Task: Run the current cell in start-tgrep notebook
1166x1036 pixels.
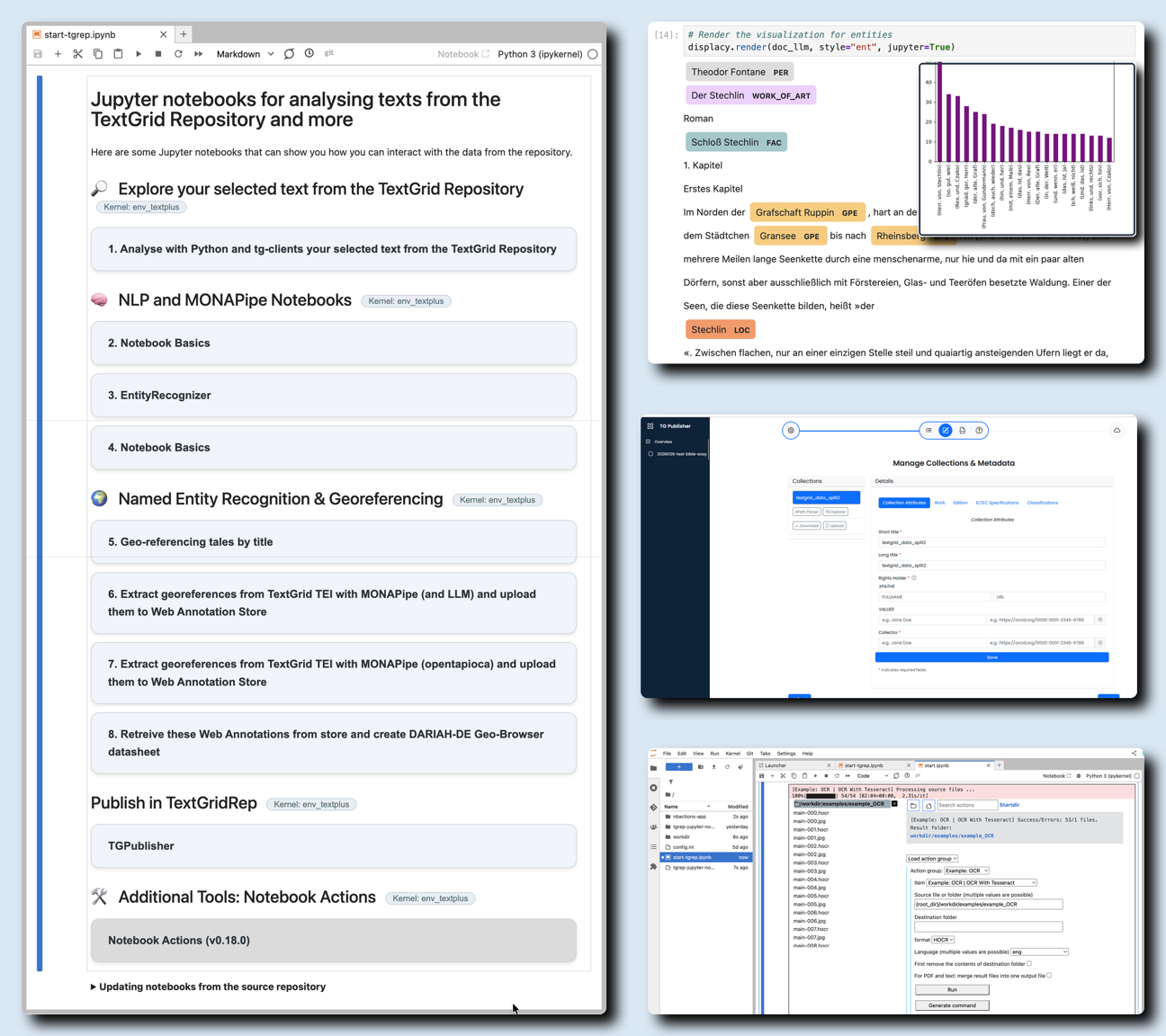Action: [x=139, y=54]
